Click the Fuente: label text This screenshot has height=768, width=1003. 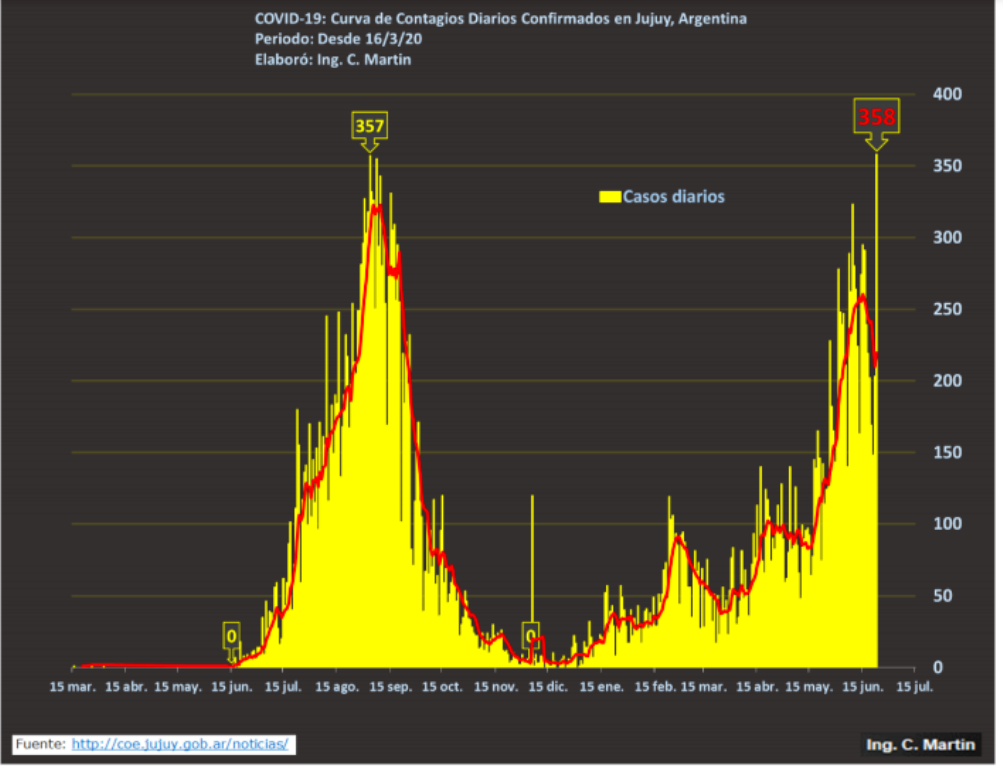pyautogui.click(x=41, y=744)
